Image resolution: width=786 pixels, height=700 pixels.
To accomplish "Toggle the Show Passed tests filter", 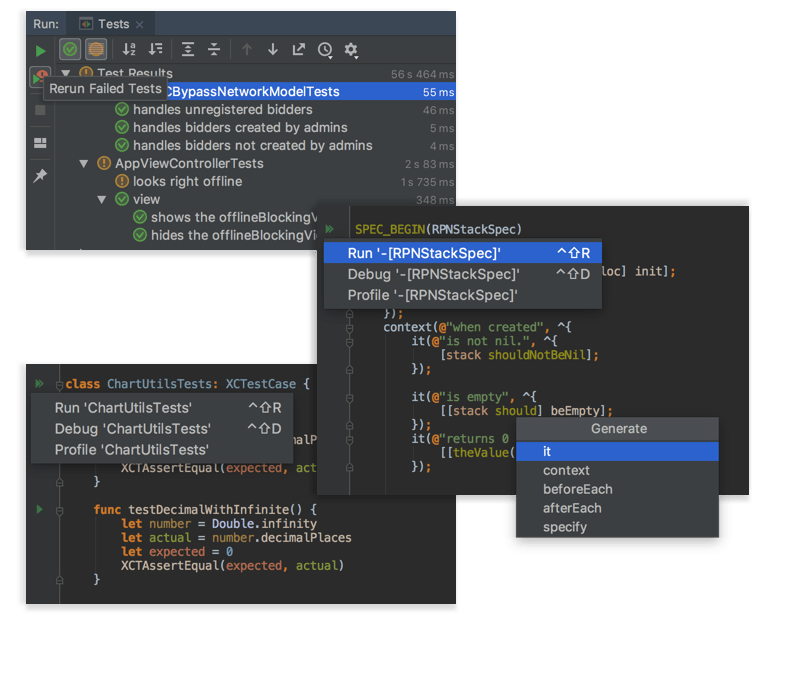I will (x=70, y=50).
